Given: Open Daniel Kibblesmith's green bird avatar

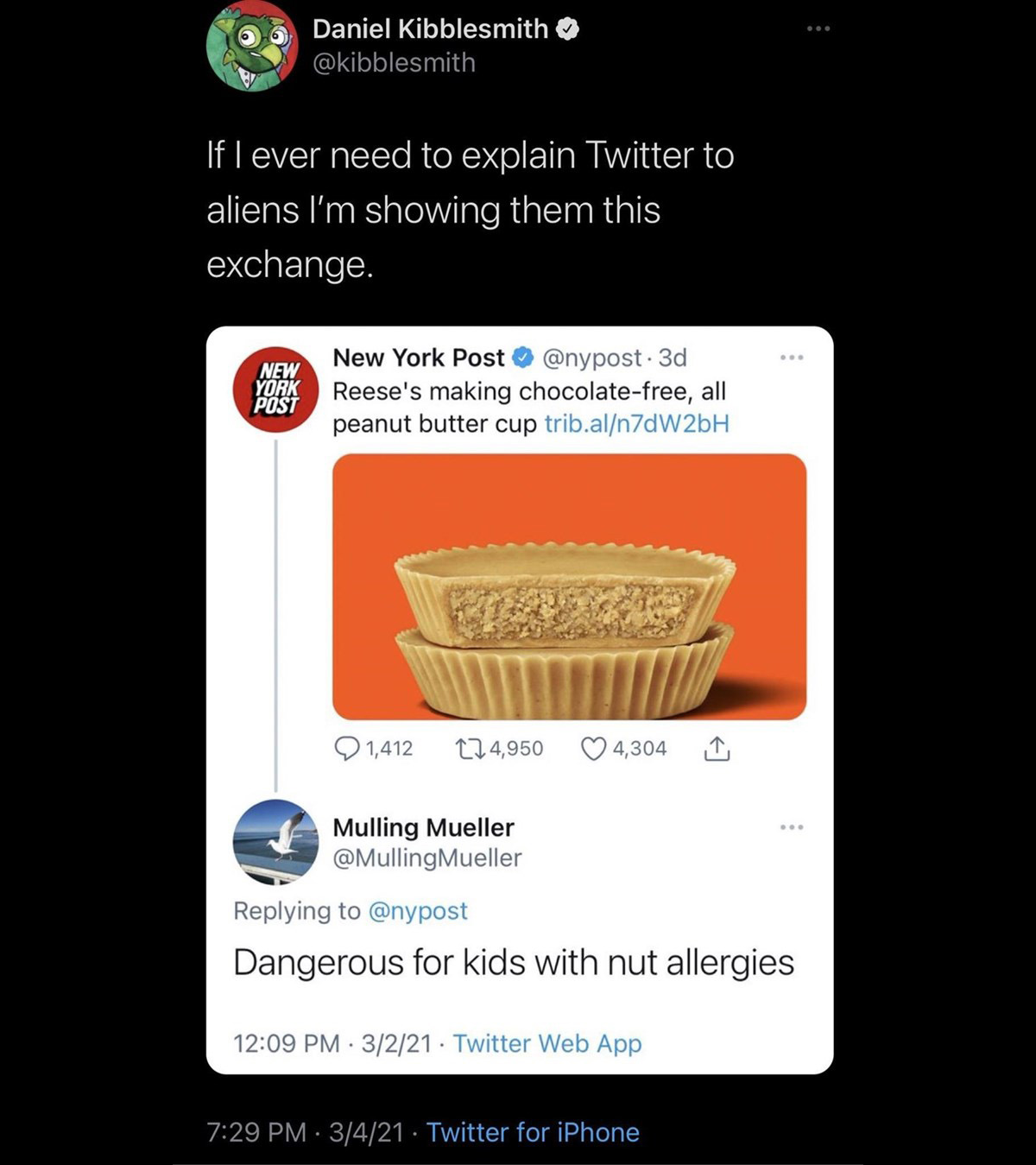Looking at the screenshot, I should (251, 47).
